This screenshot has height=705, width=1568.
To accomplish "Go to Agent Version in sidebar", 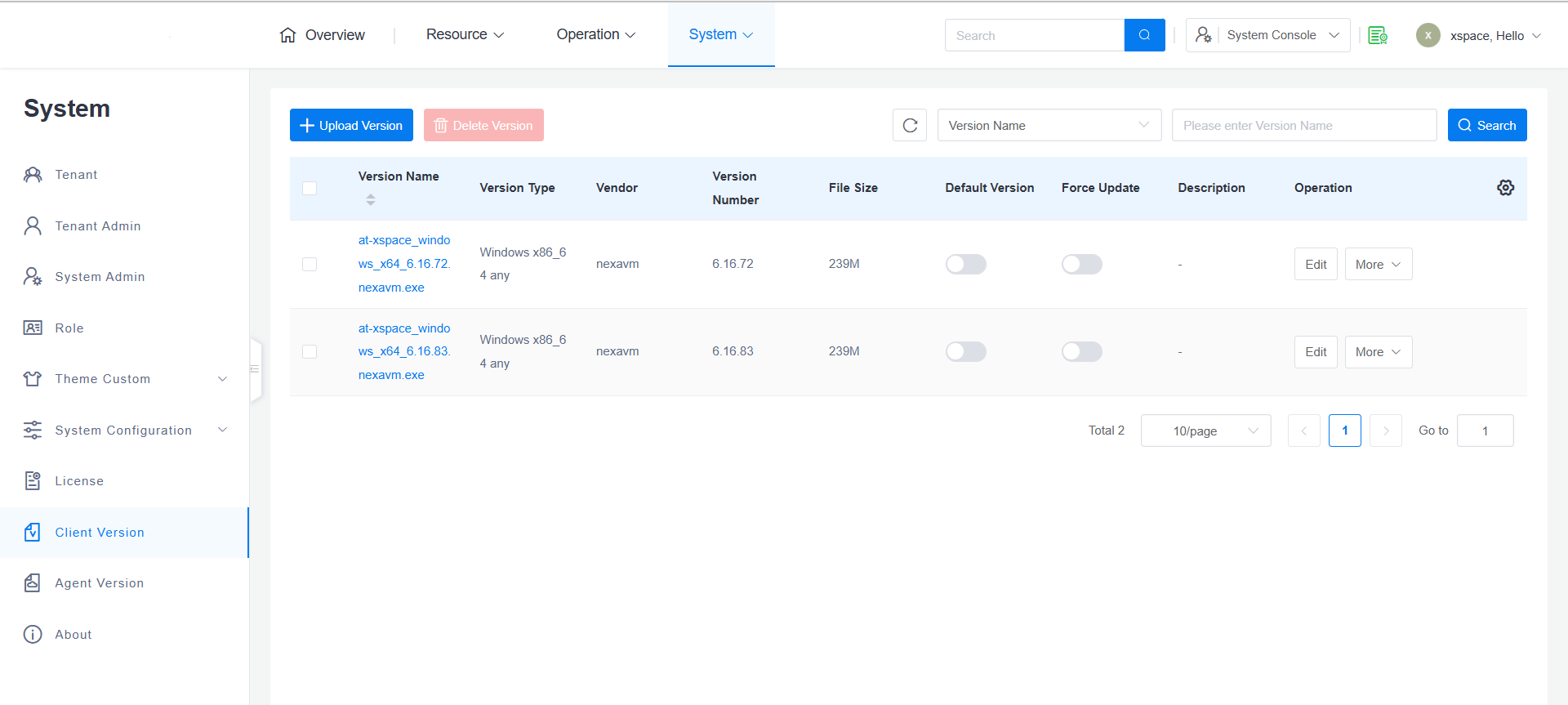I will tap(99, 583).
